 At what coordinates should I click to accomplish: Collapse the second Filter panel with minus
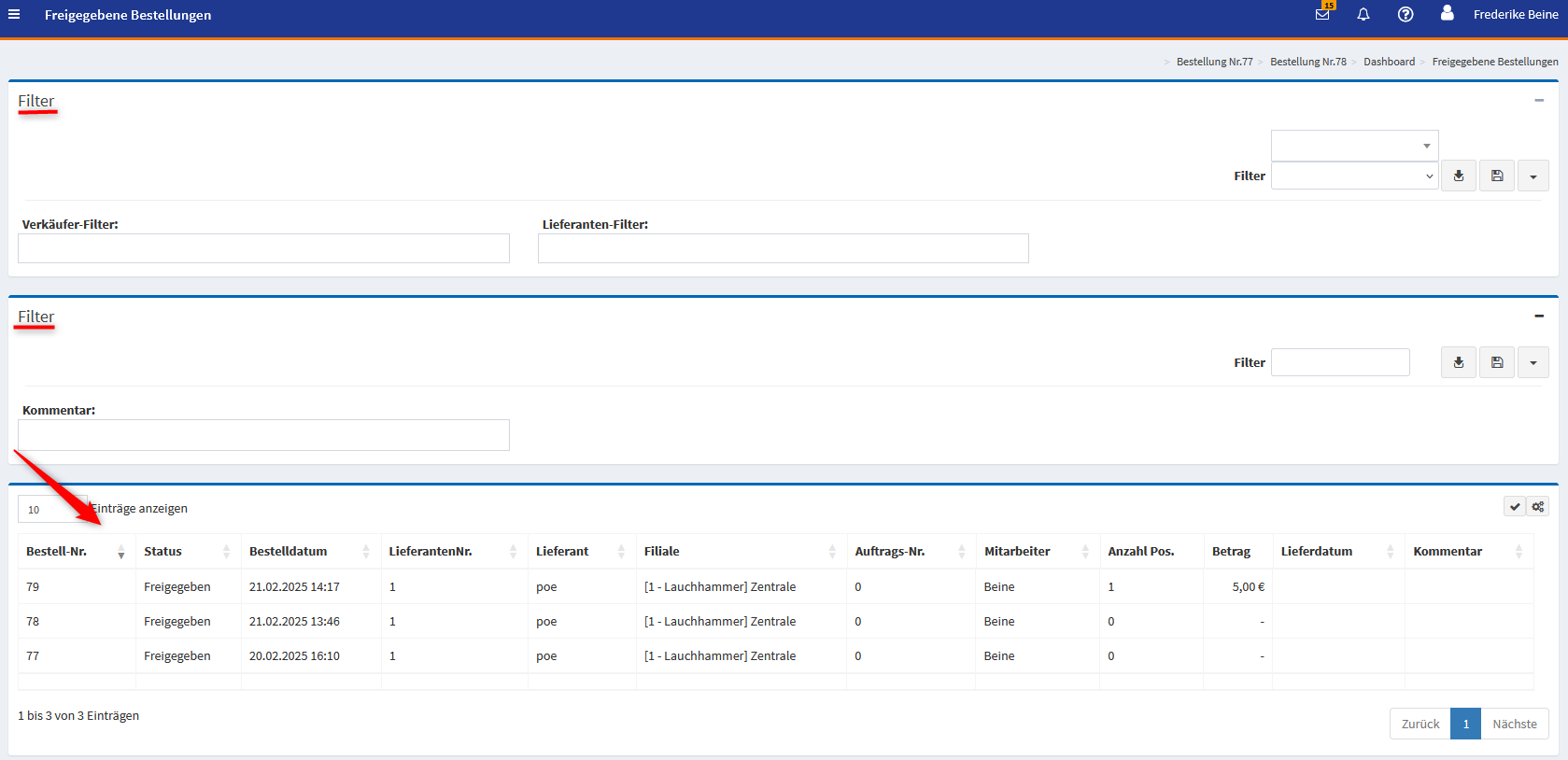coord(1539,316)
